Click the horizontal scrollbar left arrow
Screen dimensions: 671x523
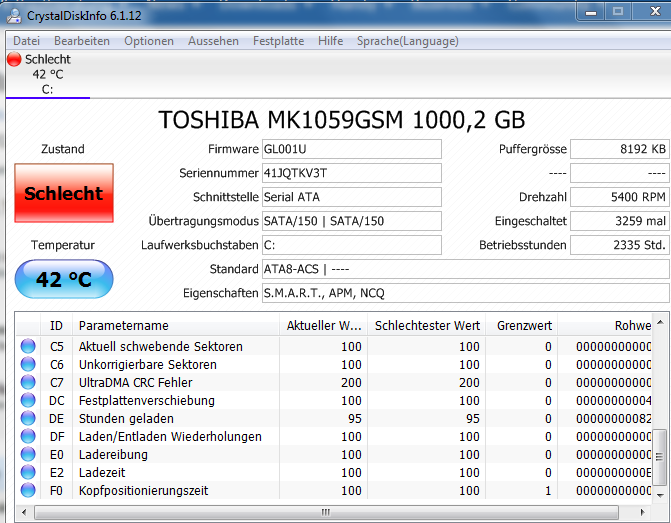24,512
